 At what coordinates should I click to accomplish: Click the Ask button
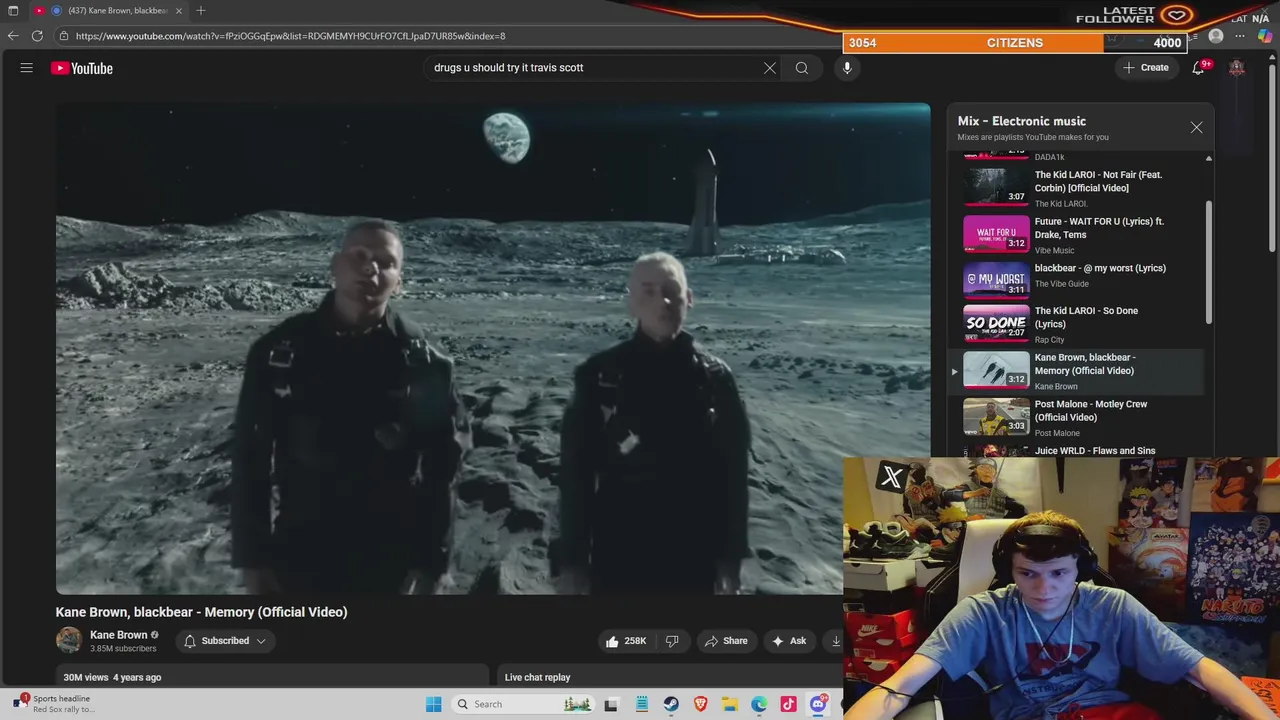789,641
